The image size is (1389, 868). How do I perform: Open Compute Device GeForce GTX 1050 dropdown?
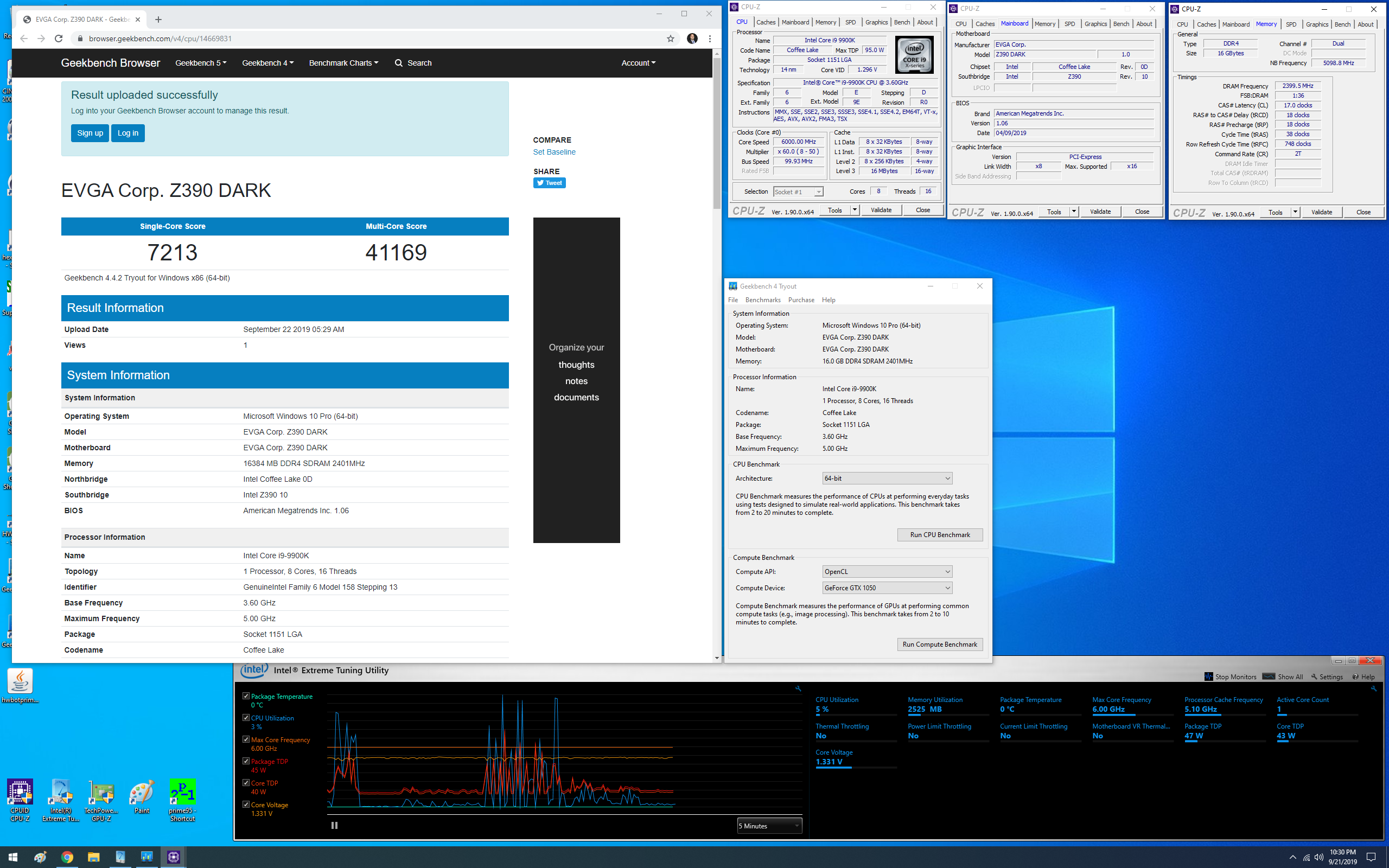pyautogui.click(x=887, y=588)
